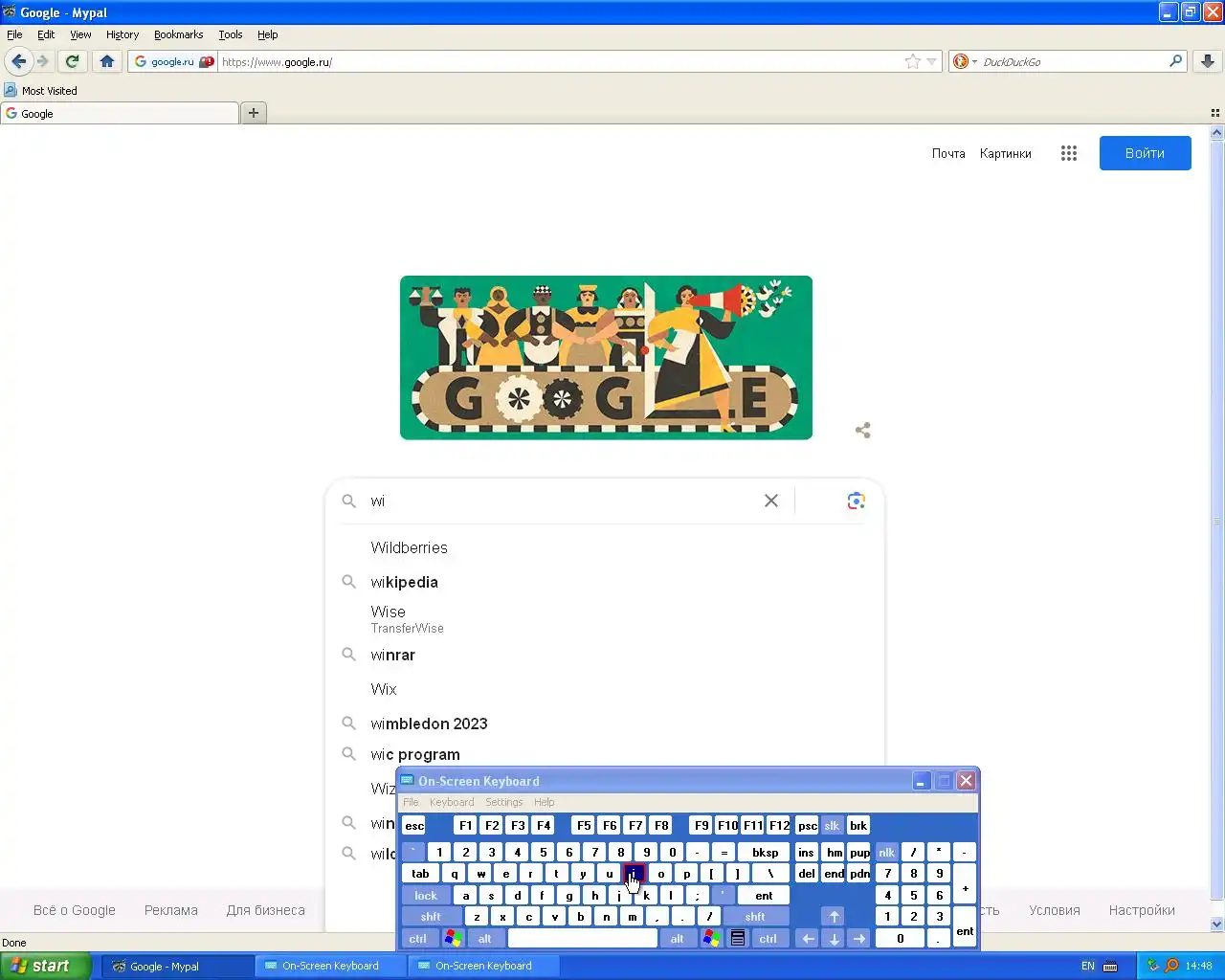
Task: Toggle the lock key on the keyboard
Action: pyautogui.click(x=426, y=896)
